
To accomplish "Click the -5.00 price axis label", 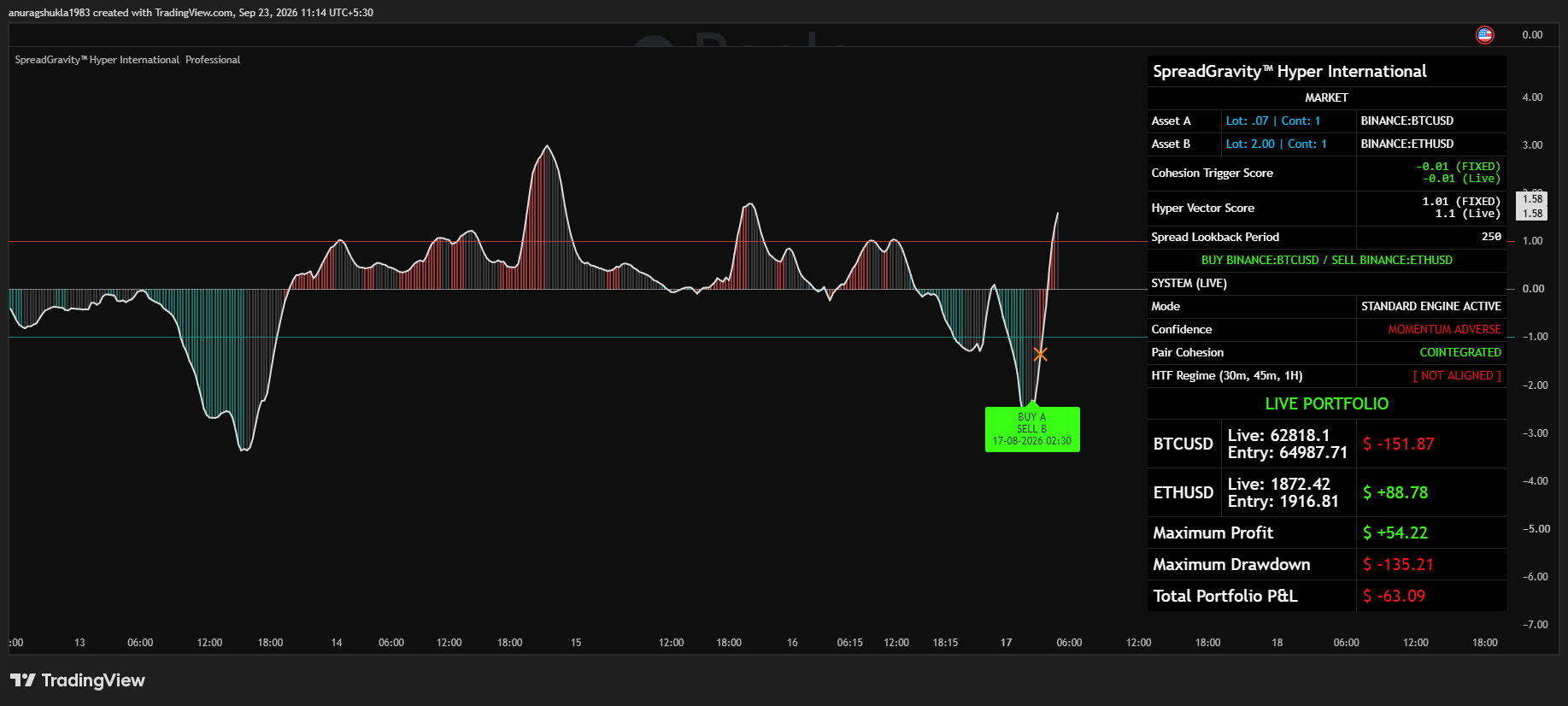I will 1535,529.
